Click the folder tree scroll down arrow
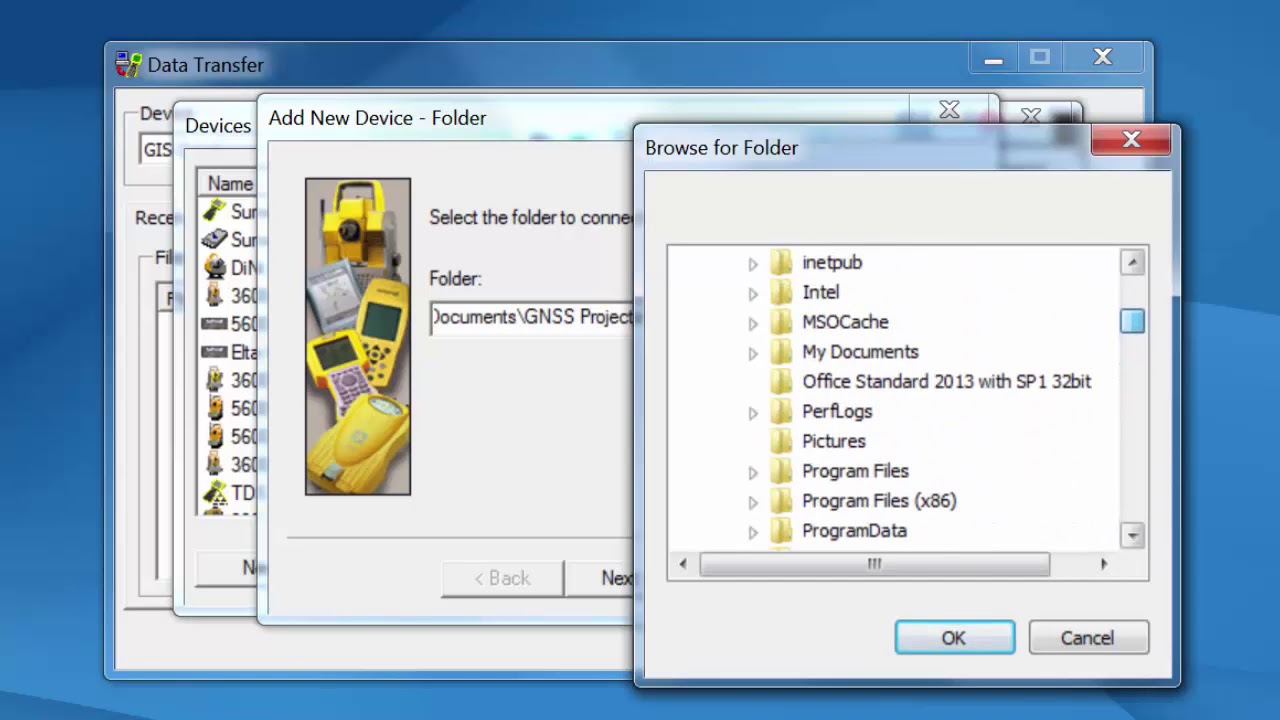Screen dimensions: 1280x720 point(1132,535)
